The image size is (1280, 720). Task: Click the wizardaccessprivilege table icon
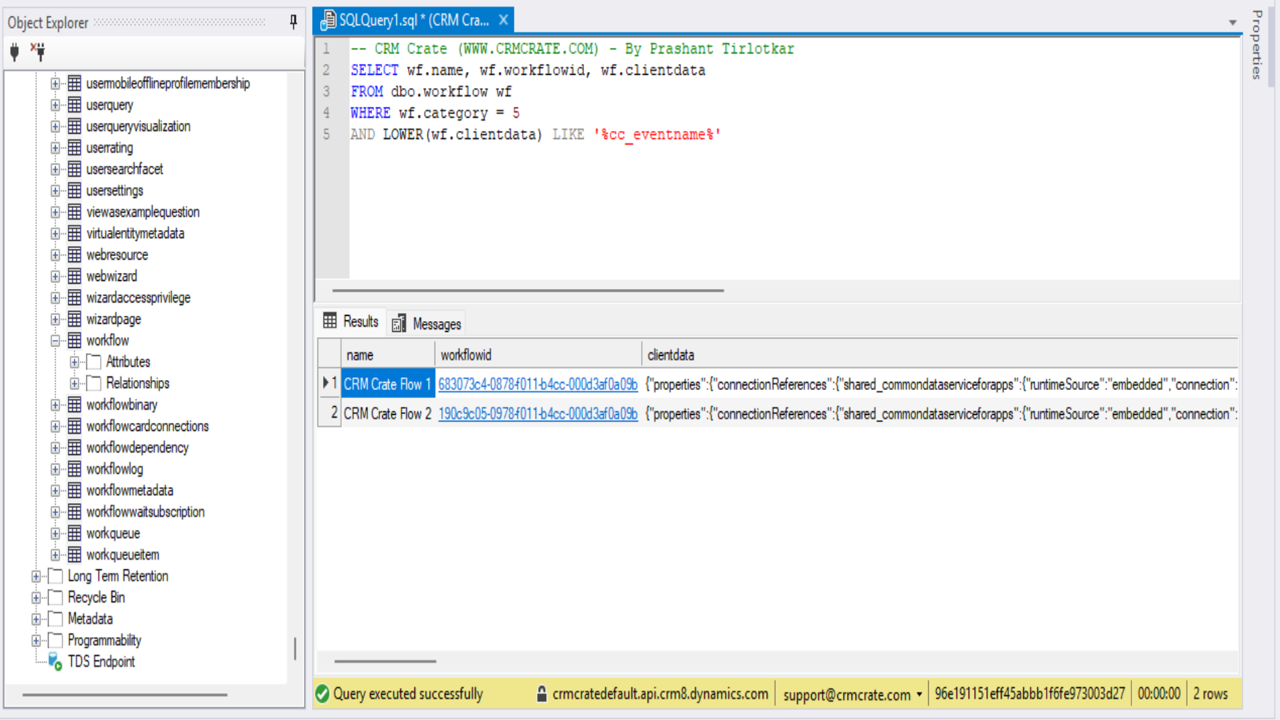click(74, 298)
